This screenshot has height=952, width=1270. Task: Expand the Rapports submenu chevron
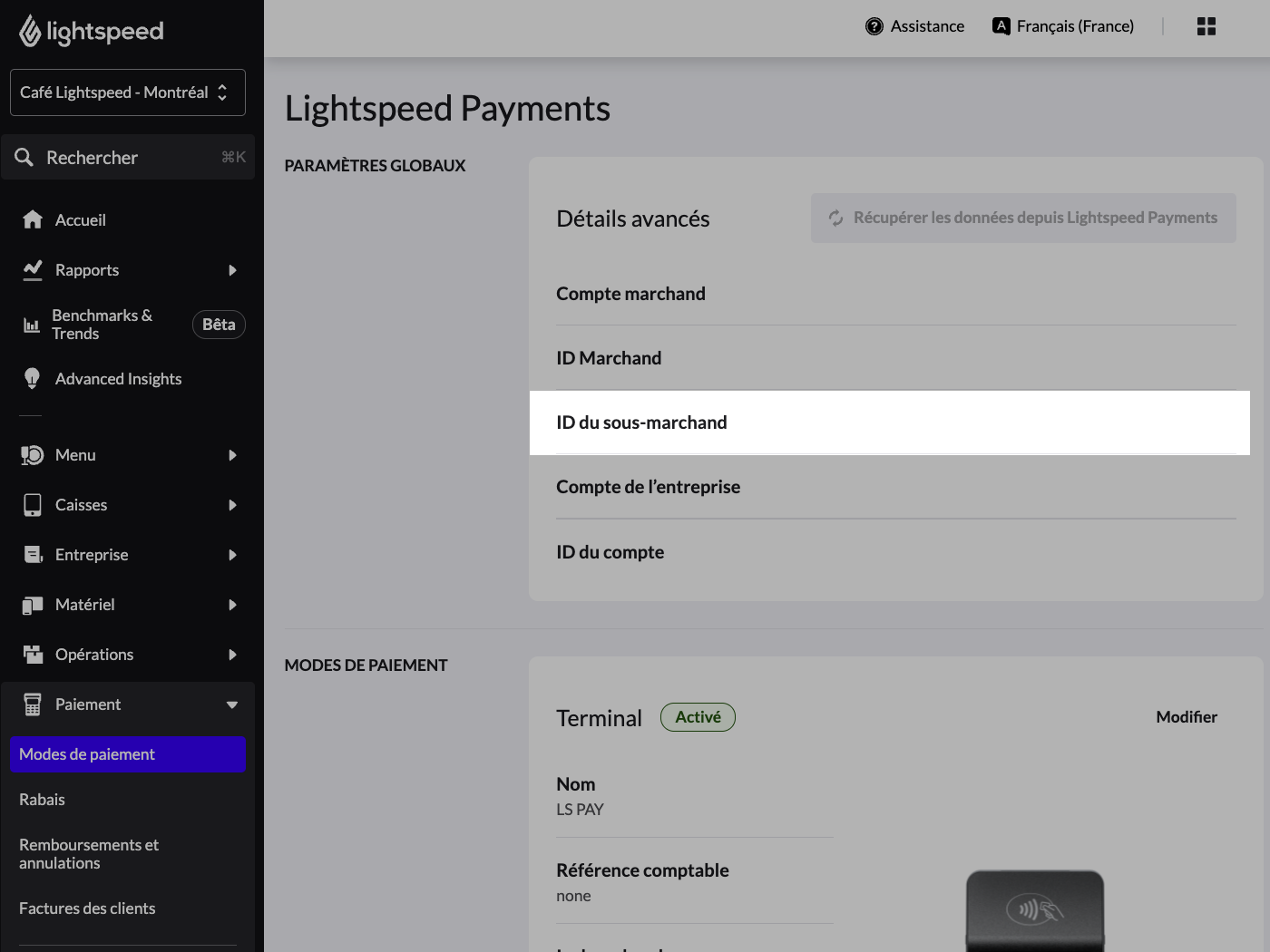click(232, 269)
